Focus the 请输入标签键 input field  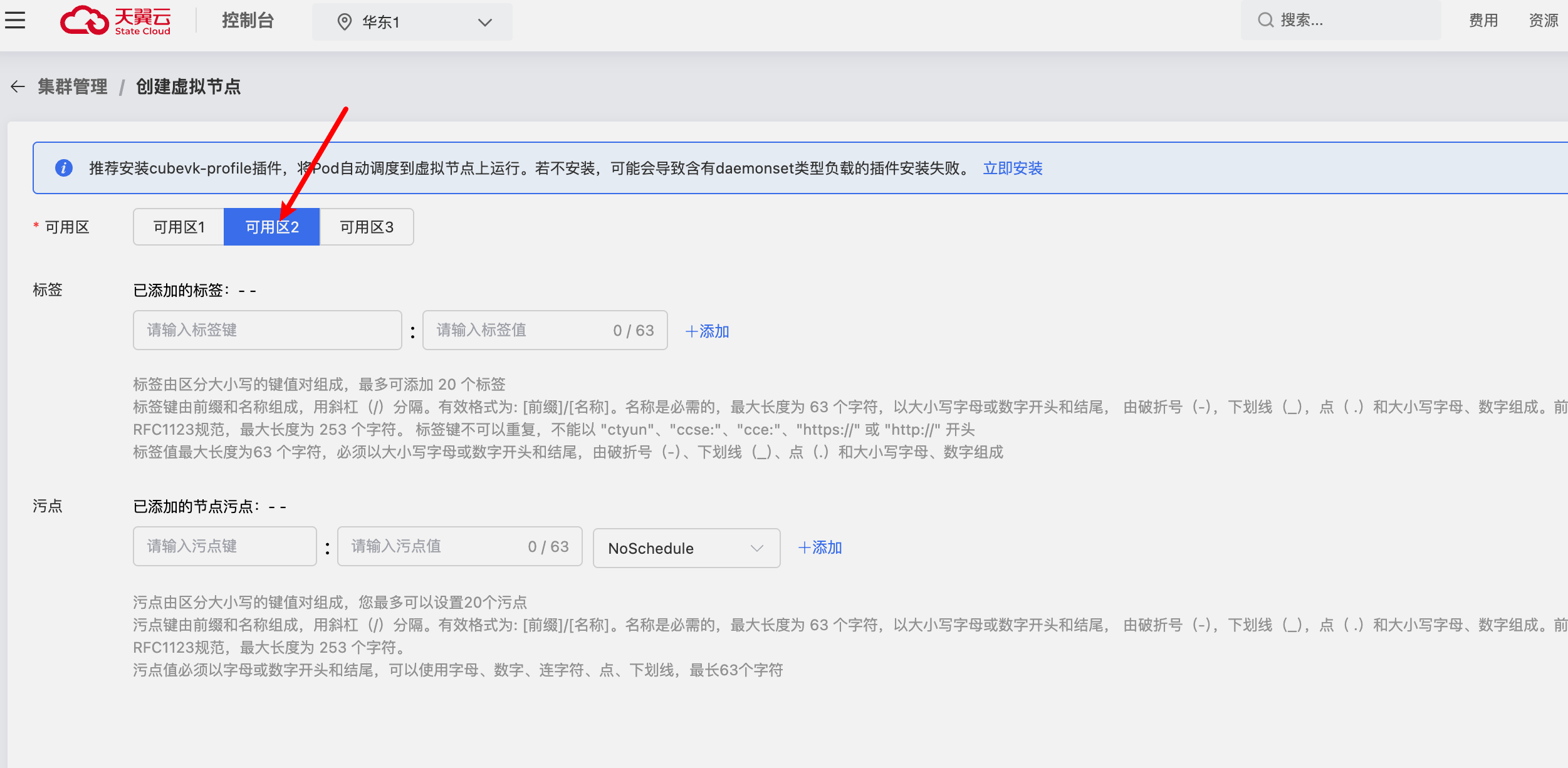(267, 330)
